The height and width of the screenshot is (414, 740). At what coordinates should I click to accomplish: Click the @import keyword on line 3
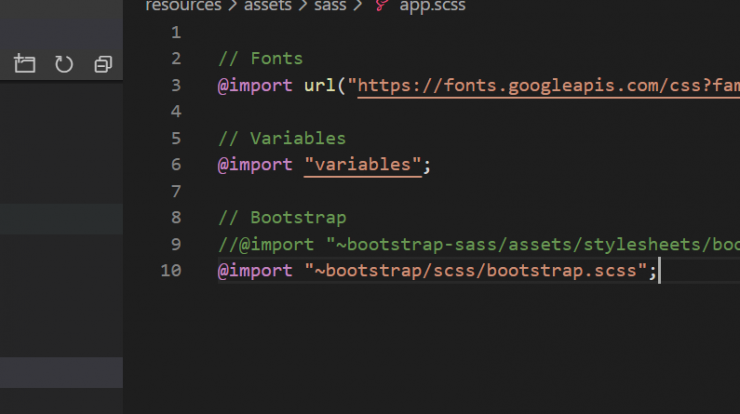[255, 86]
